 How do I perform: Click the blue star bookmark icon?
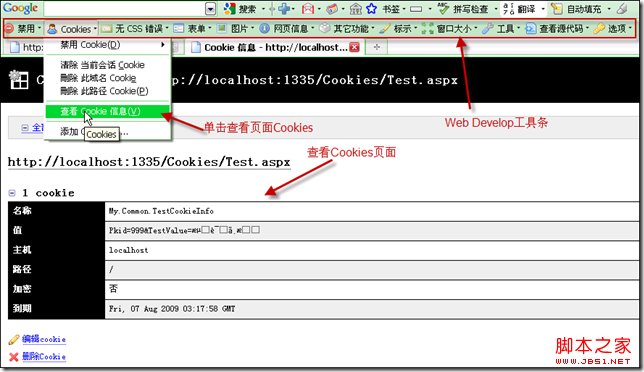(371, 9)
